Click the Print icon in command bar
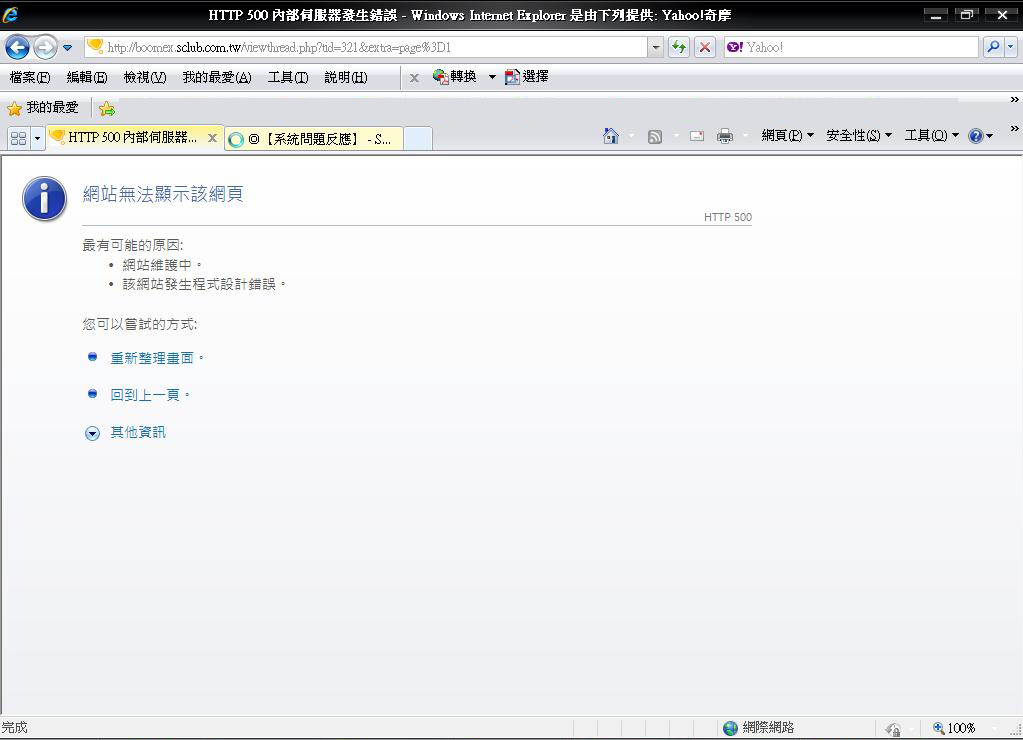Viewport: 1023px width, 740px height. click(725, 136)
